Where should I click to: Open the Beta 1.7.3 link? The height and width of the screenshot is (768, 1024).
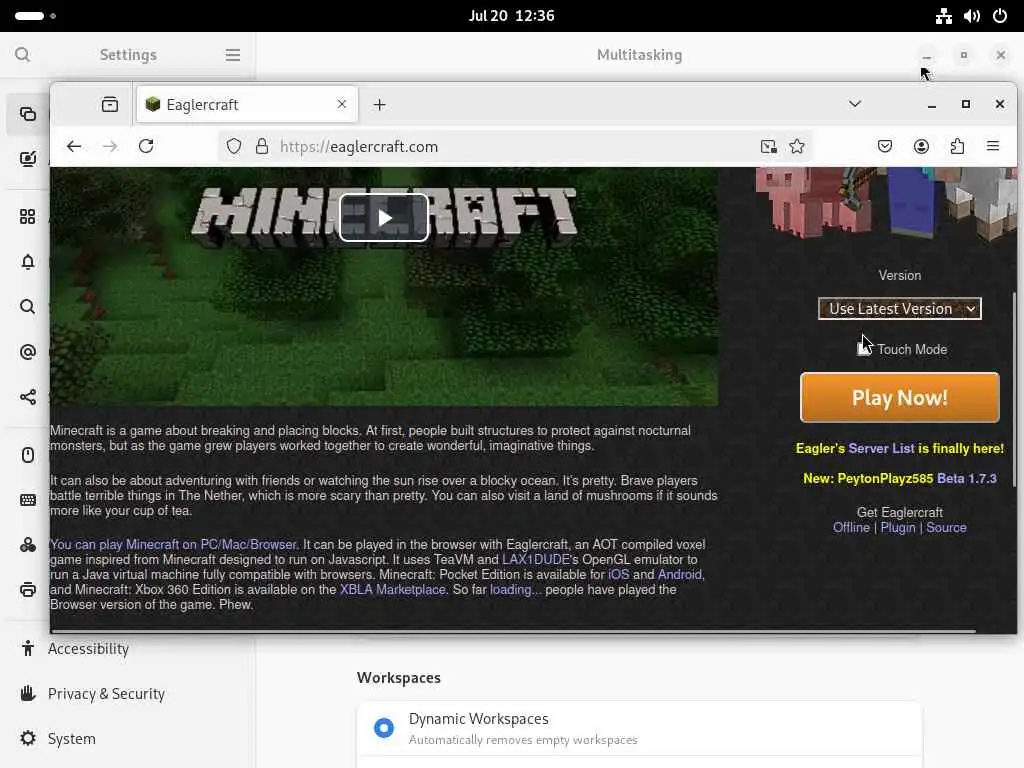point(967,479)
